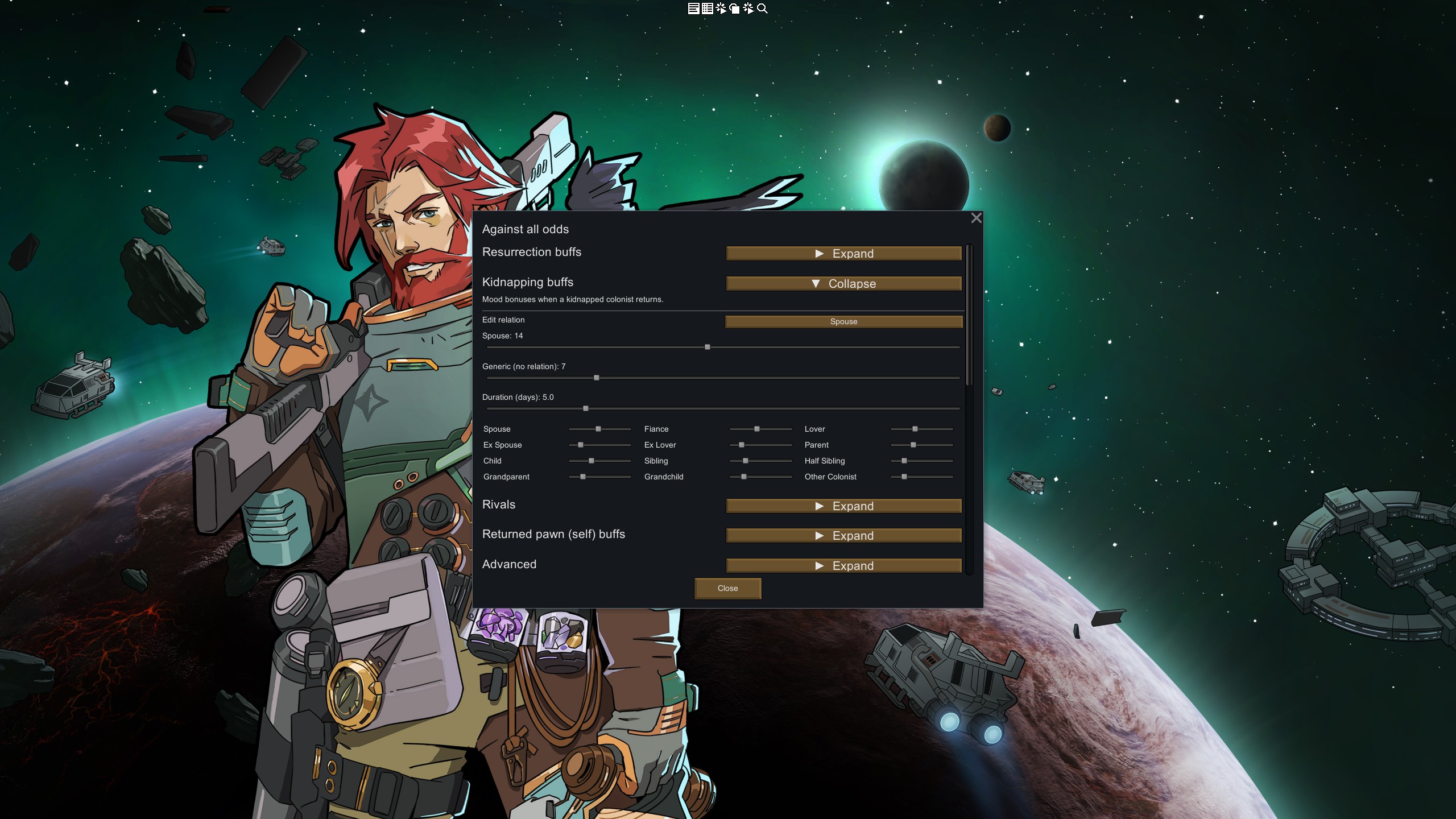Click the 'Lover' grid label

pyautogui.click(x=814, y=429)
